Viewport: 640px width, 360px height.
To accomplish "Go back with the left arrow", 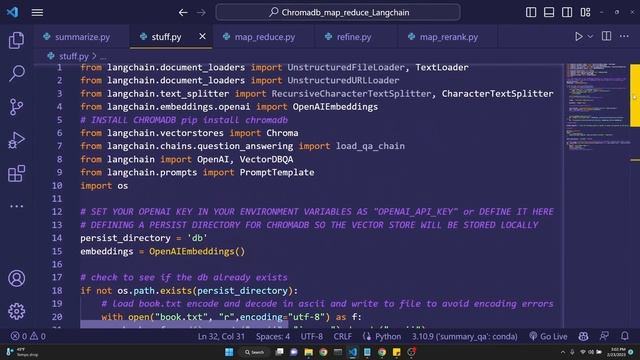I will pyautogui.click(x=183, y=13).
